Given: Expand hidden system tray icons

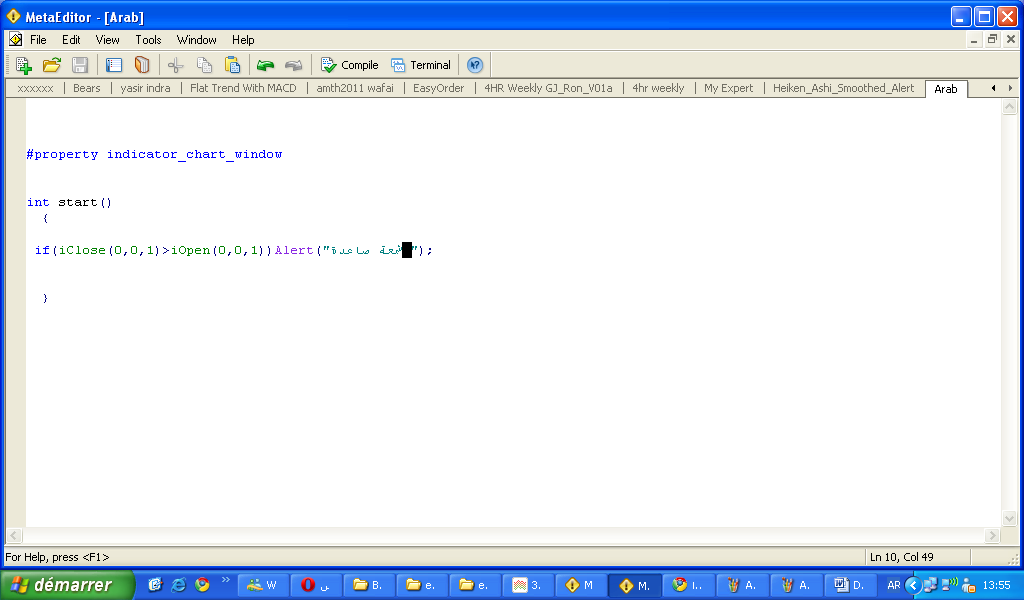Looking at the screenshot, I should tap(913, 585).
